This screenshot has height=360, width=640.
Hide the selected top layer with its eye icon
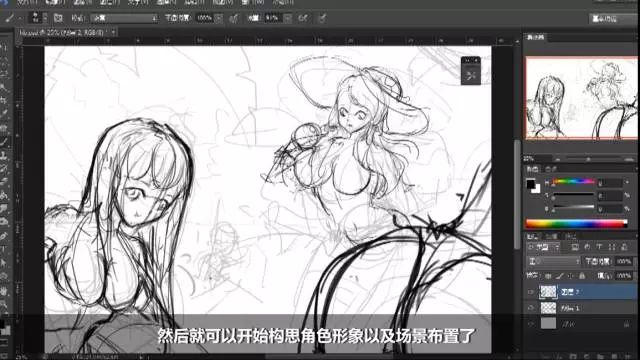(x=531, y=292)
